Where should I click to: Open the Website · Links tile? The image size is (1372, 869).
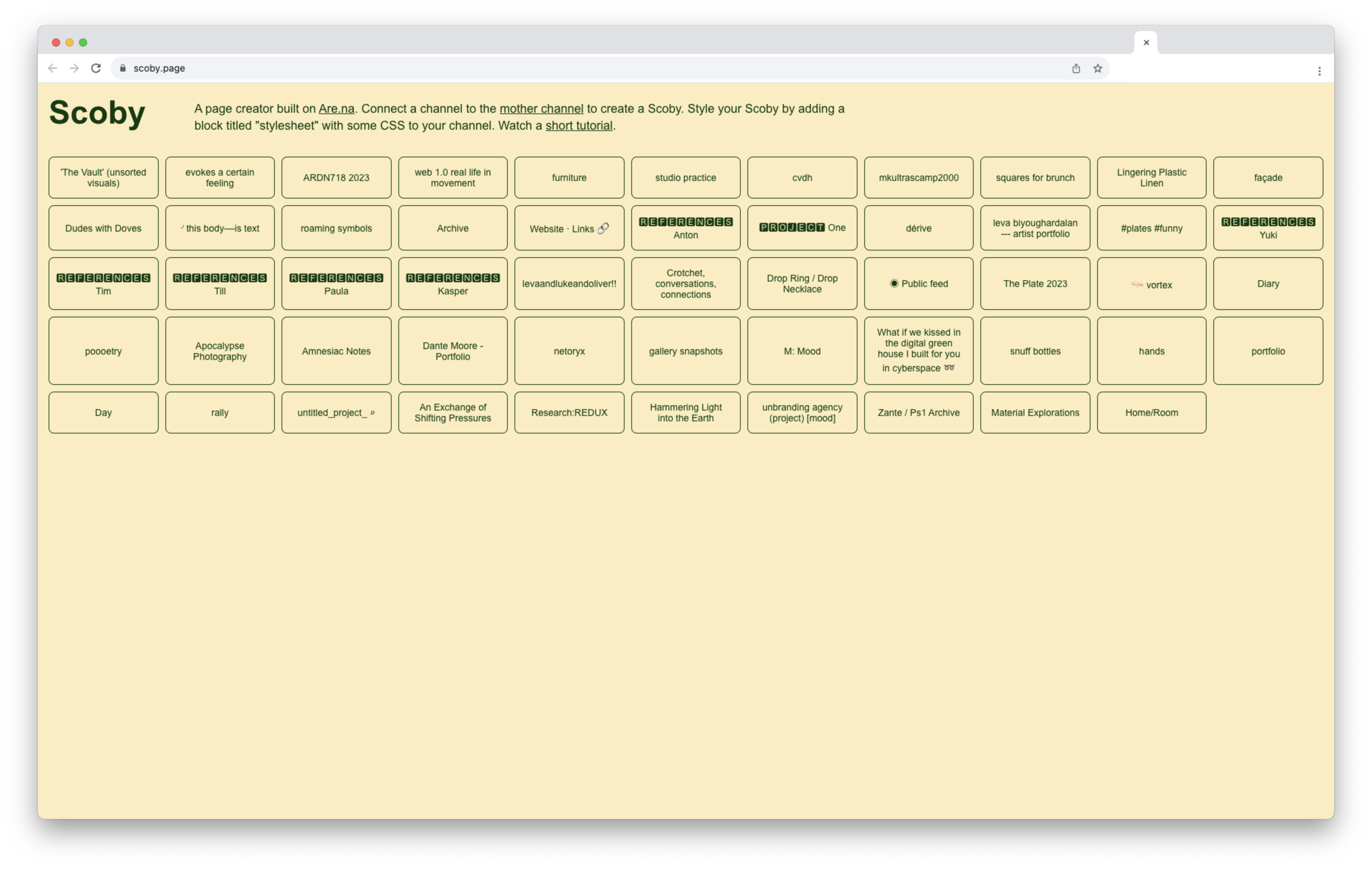point(569,229)
